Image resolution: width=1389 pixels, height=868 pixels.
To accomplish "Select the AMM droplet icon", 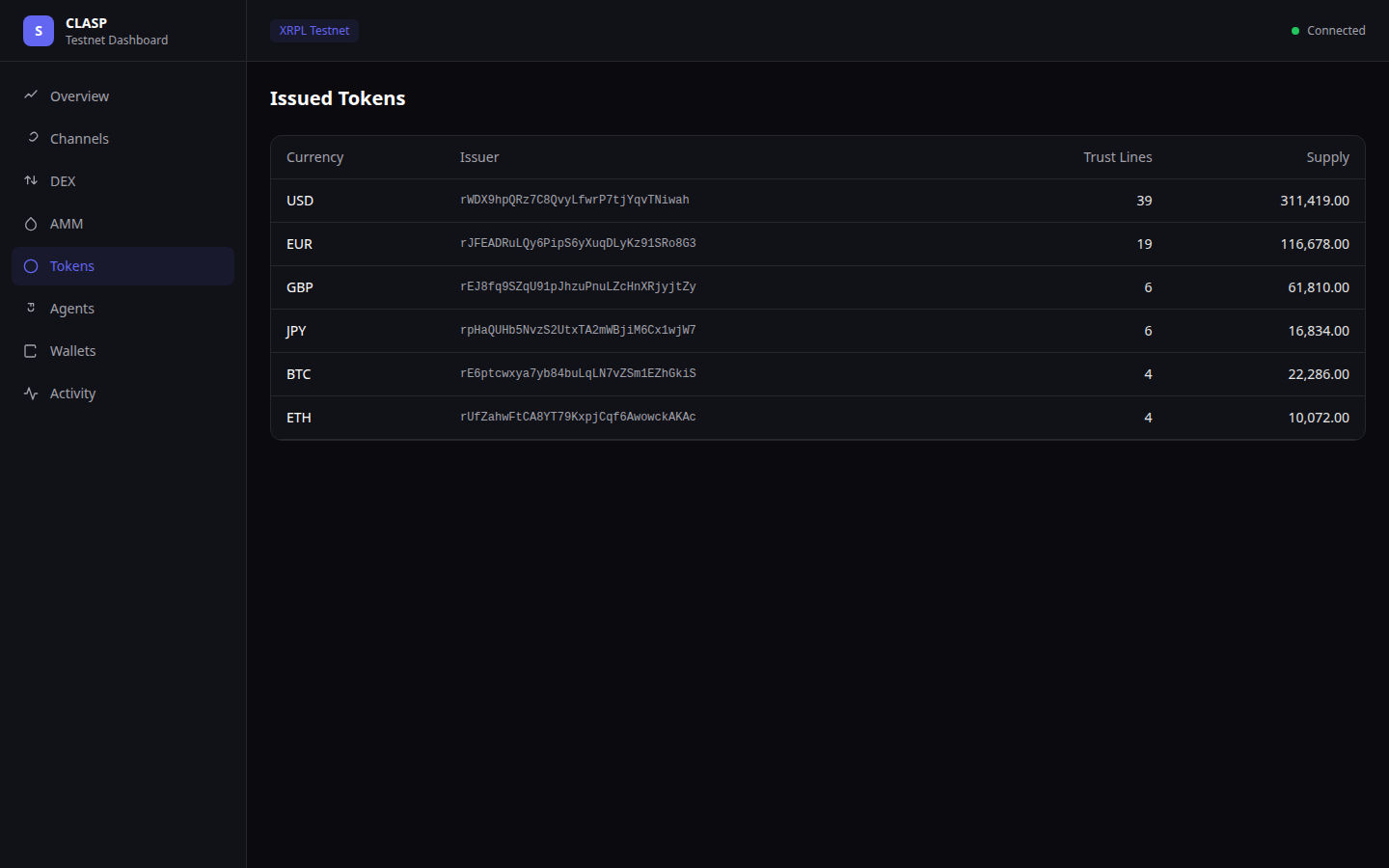I will pos(32,223).
